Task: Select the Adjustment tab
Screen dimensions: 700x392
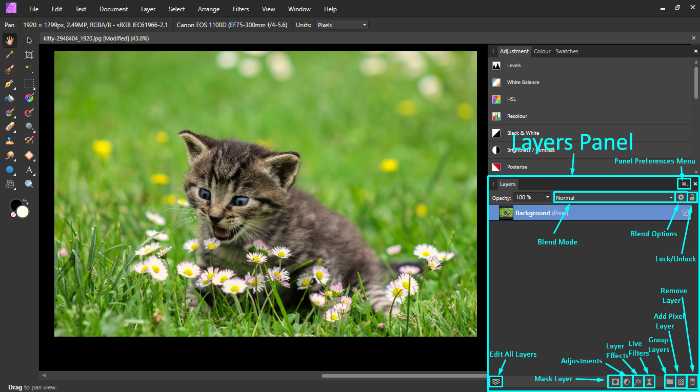Action: tap(514, 51)
